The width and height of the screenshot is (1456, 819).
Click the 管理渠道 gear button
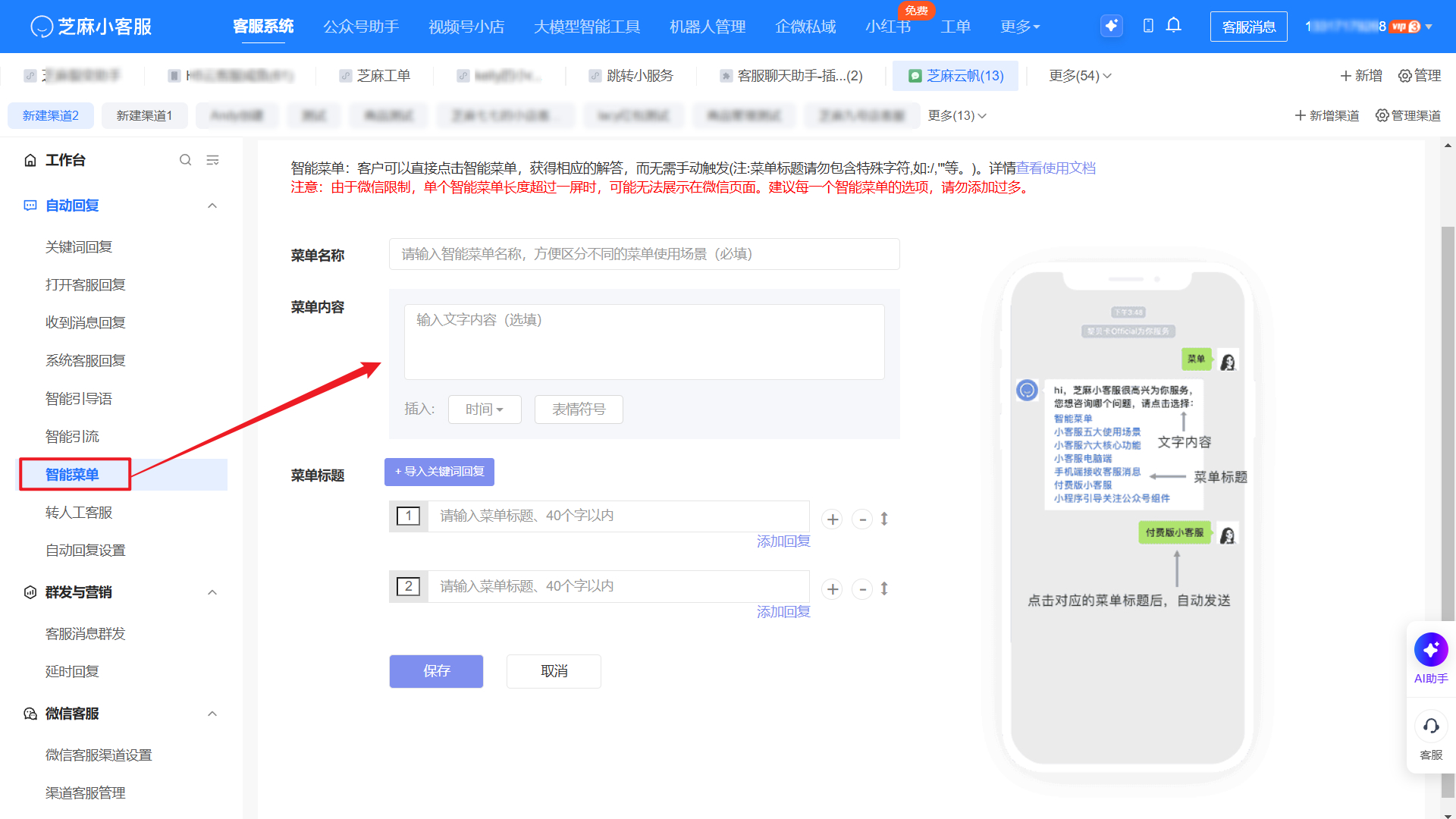point(1408,115)
